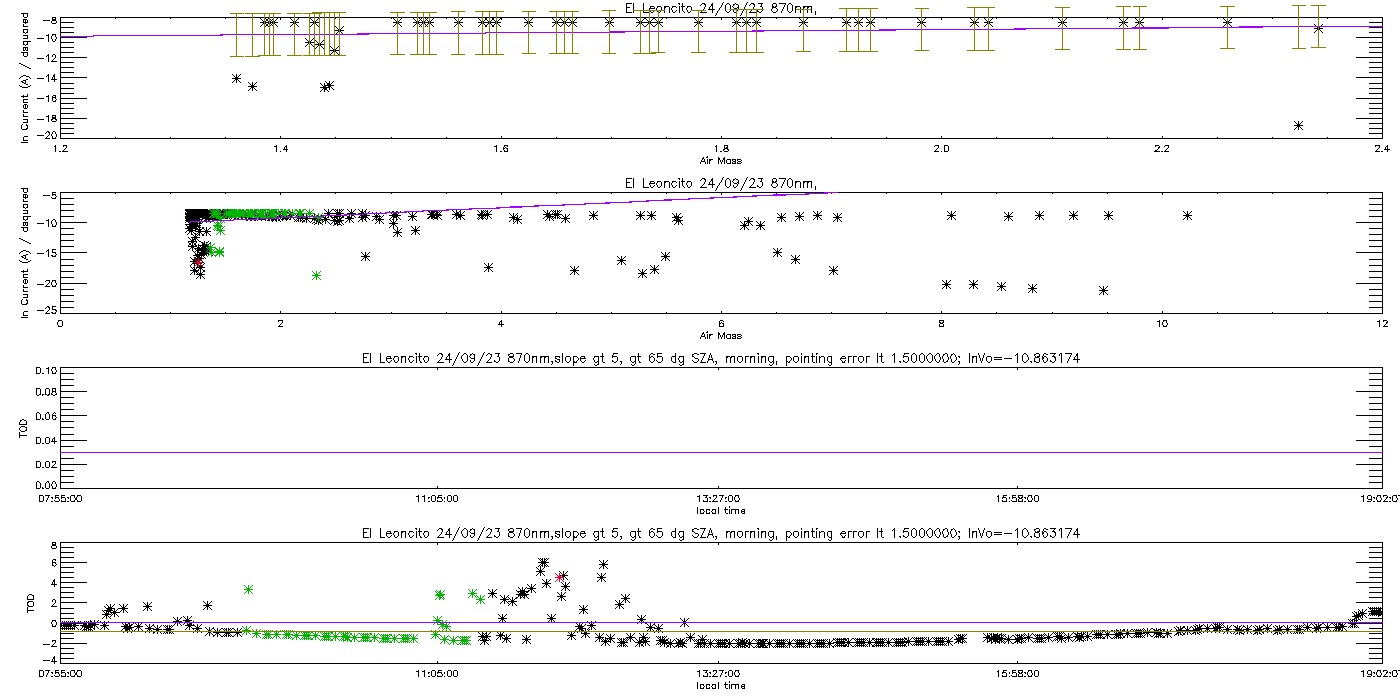Select the lone green star near air mass 2.3 in second plot
The width and height of the screenshot is (1400, 700).
point(316,275)
